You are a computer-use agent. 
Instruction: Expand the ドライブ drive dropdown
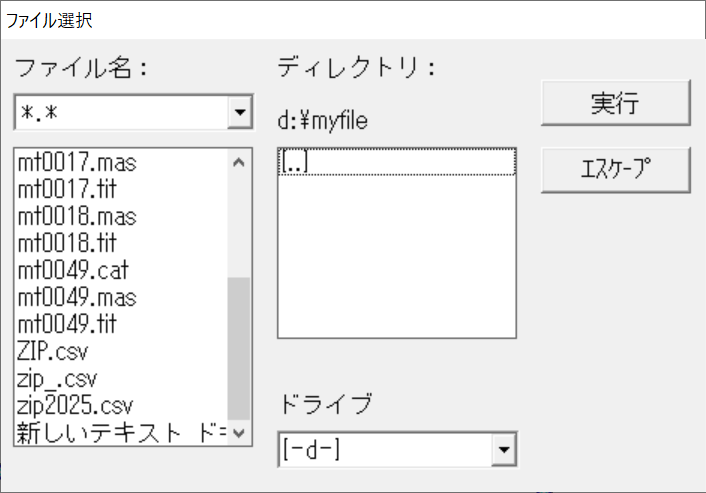(504, 451)
